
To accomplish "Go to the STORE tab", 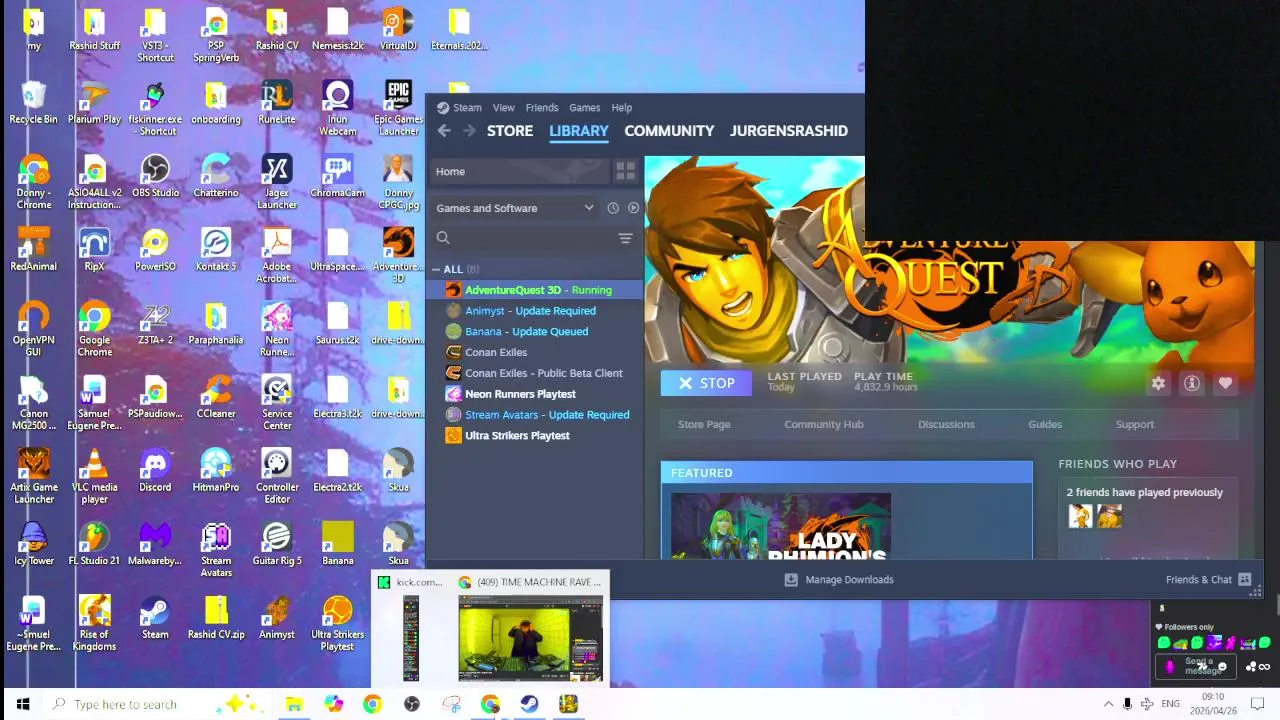I will (510, 131).
